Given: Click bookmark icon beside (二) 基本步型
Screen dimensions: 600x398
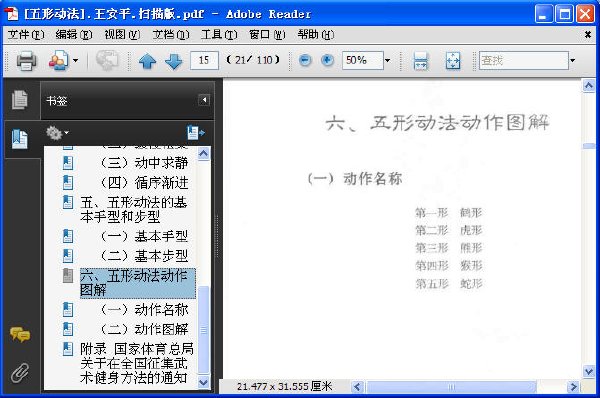Looking at the screenshot, I should 68,256.
